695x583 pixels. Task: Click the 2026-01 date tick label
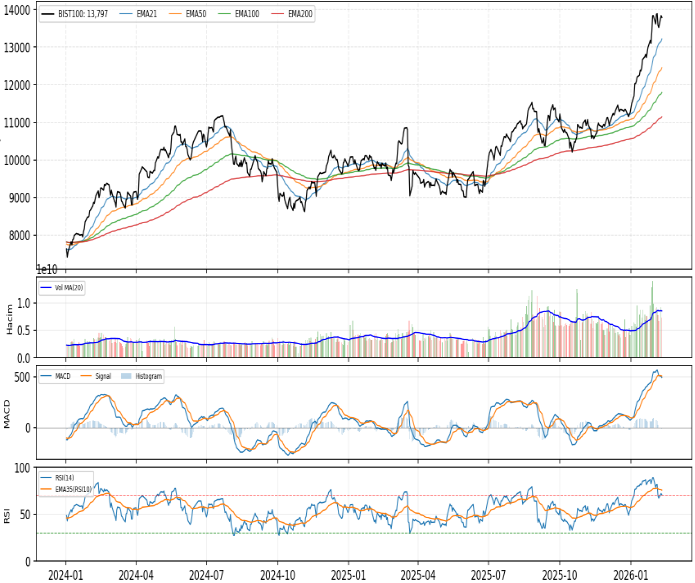[630, 576]
